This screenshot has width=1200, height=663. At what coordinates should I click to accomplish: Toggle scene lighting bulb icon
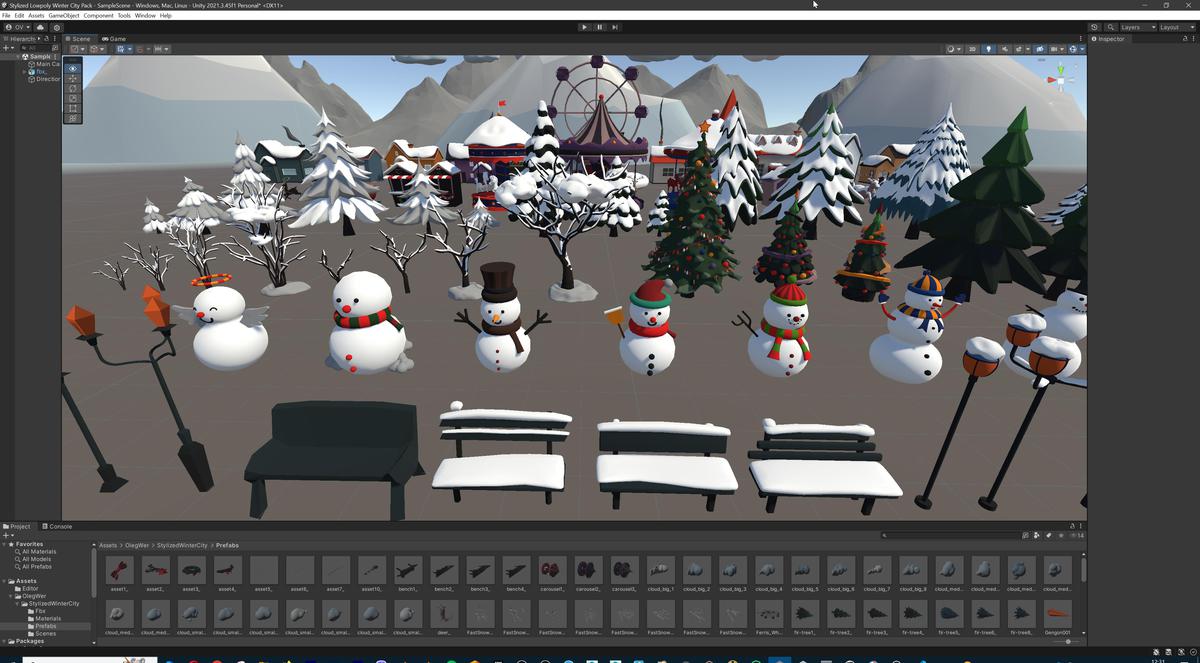(x=988, y=49)
